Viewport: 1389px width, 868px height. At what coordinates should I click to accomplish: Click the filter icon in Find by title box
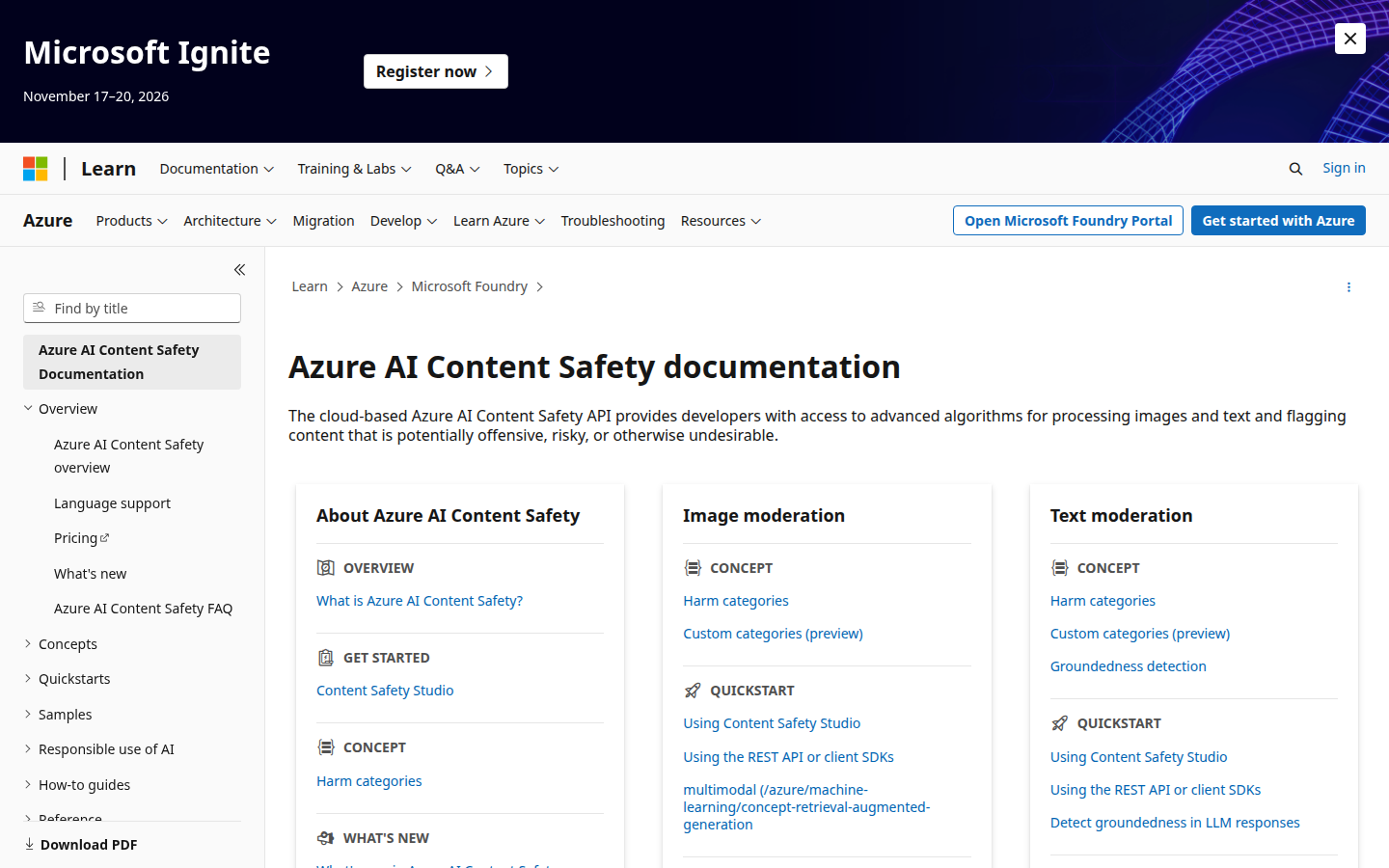pyautogui.click(x=39, y=308)
